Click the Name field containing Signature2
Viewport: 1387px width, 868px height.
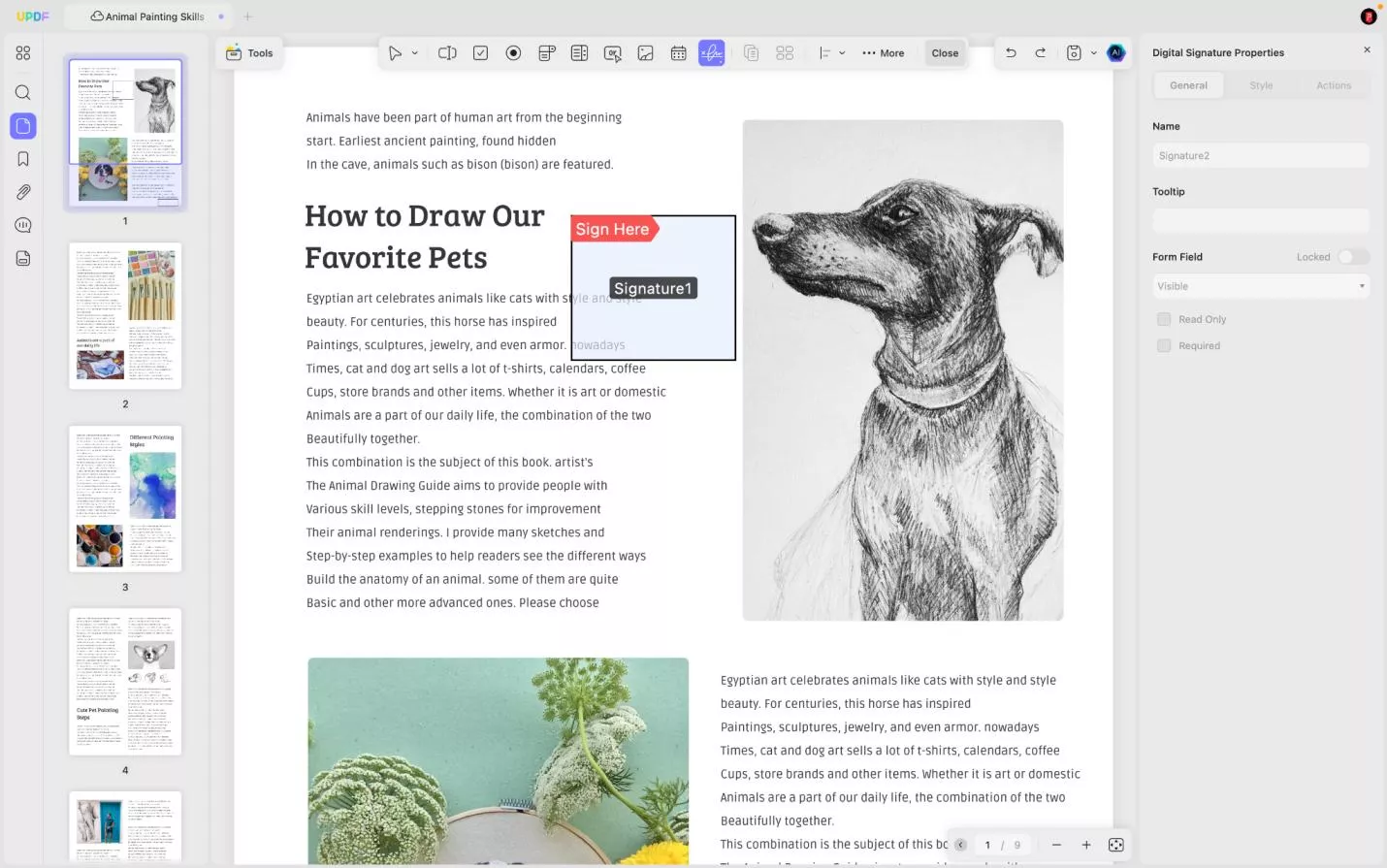[x=1261, y=155]
